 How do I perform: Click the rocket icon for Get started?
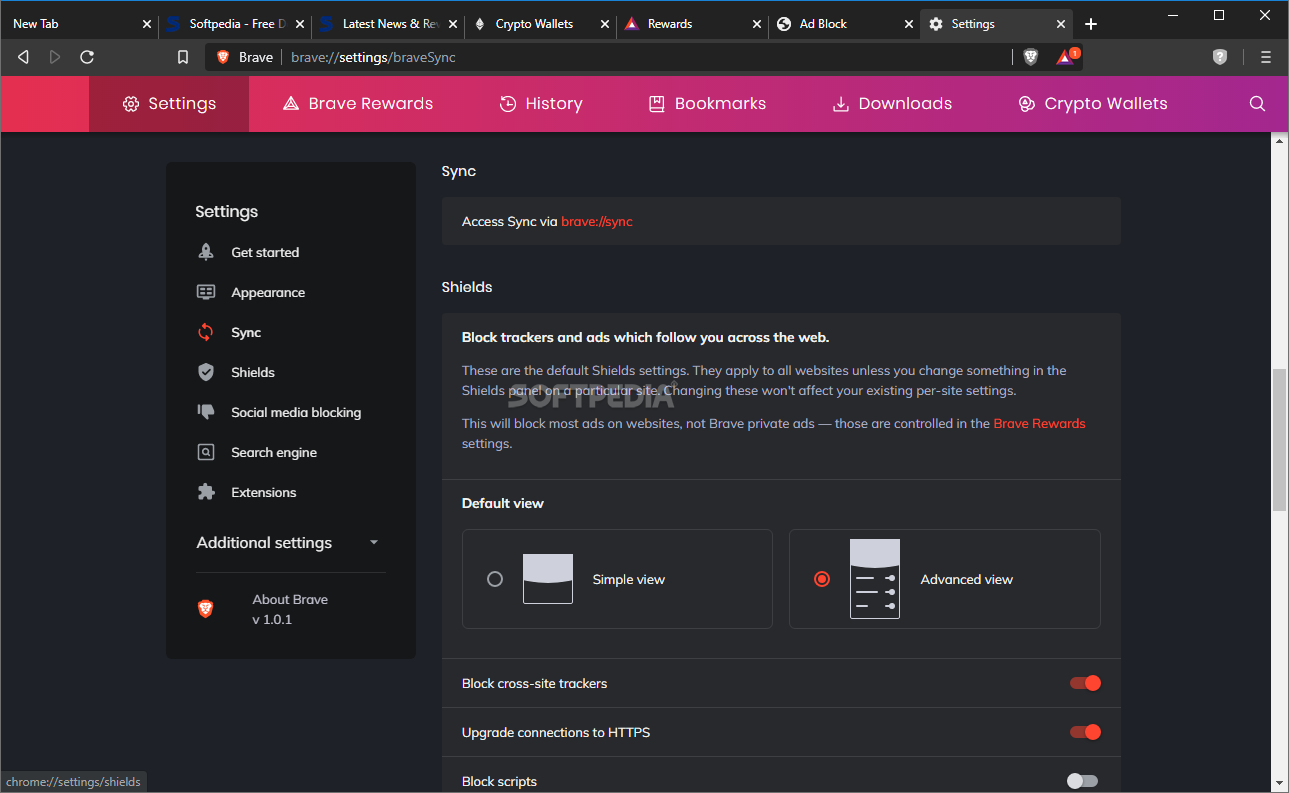[206, 252]
